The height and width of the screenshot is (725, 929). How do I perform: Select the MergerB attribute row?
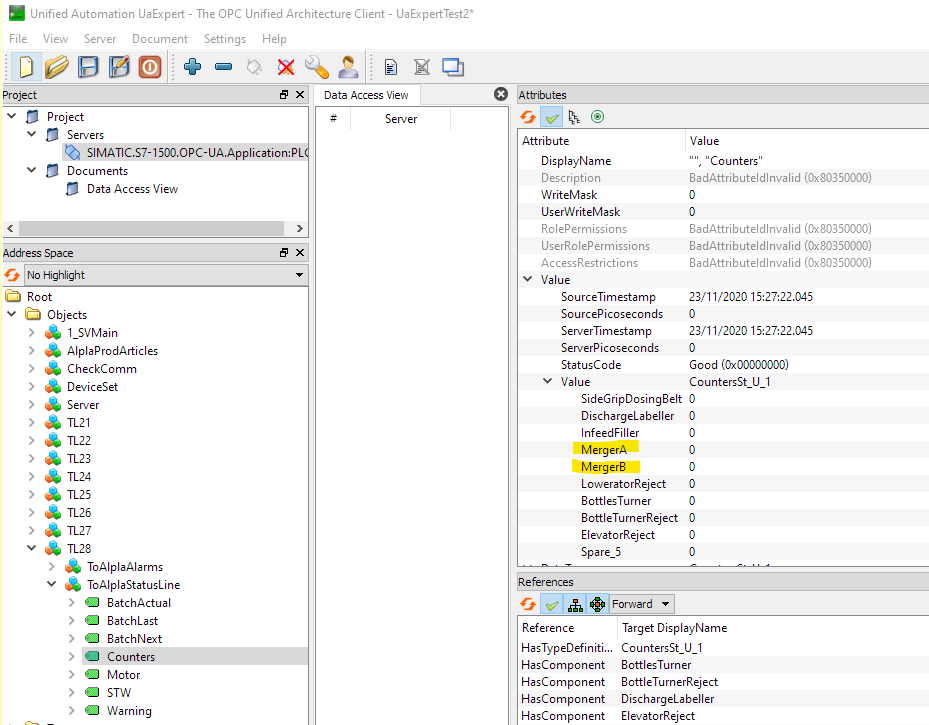click(x=723, y=467)
